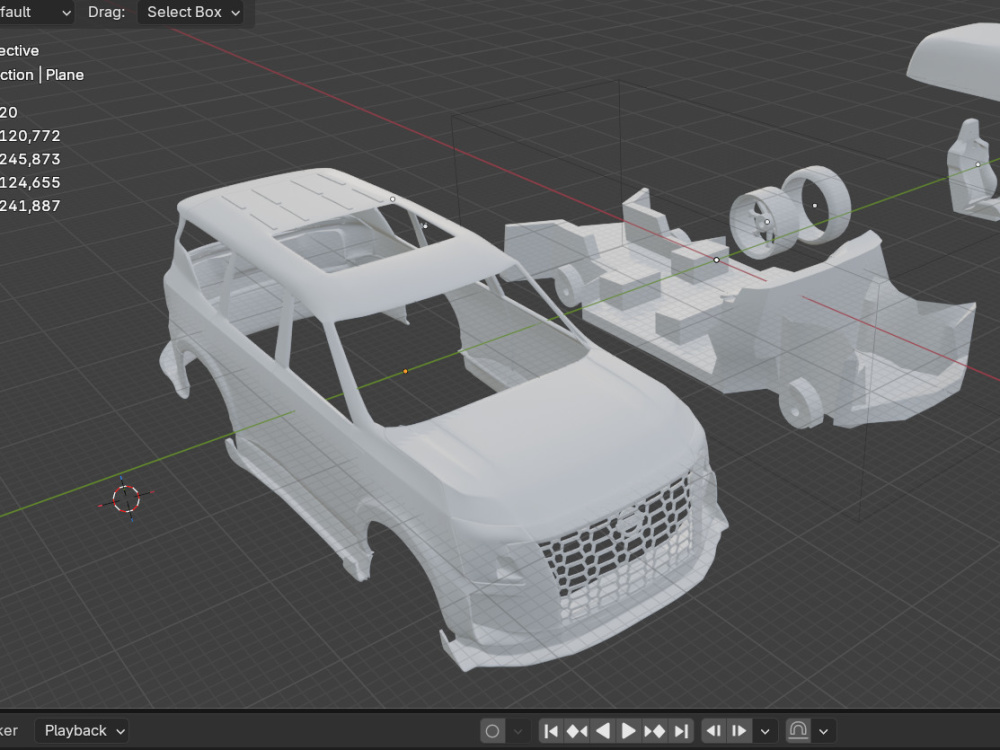Click the 'Plane' object name text

[x=64, y=75]
